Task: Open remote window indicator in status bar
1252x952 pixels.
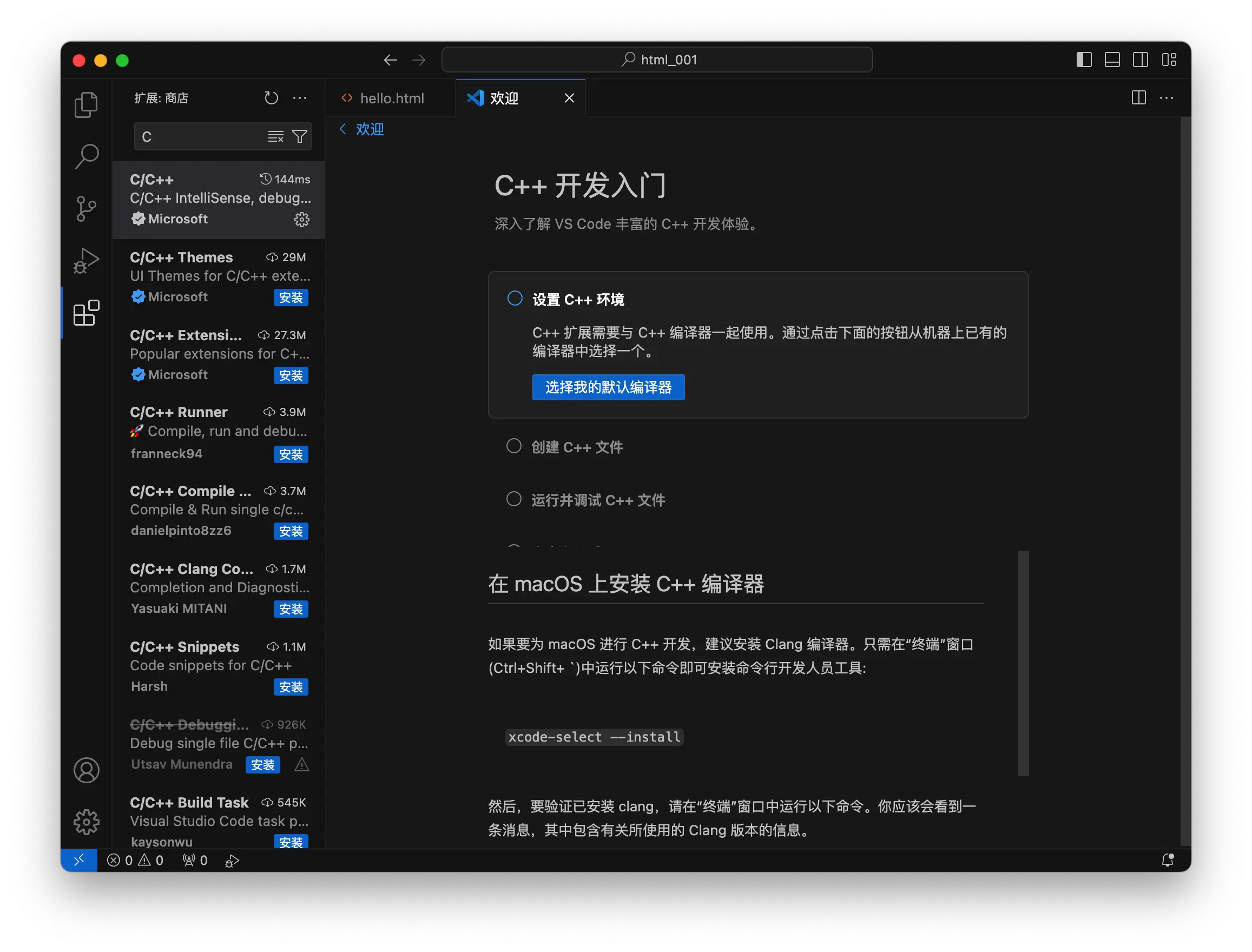Action: (x=79, y=860)
